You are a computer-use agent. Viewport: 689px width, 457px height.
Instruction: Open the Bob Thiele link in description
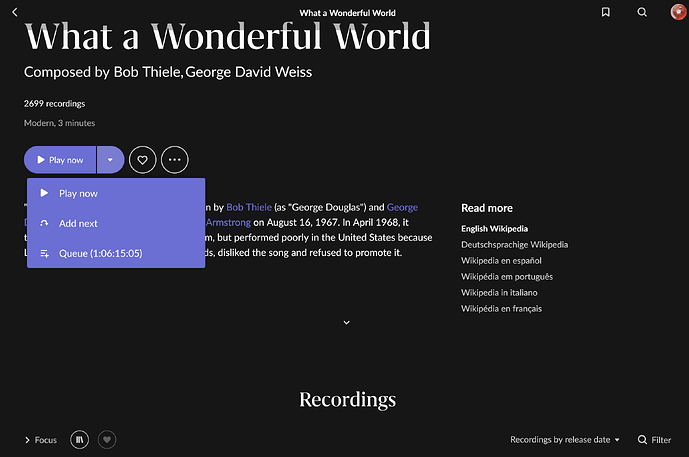coord(249,207)
